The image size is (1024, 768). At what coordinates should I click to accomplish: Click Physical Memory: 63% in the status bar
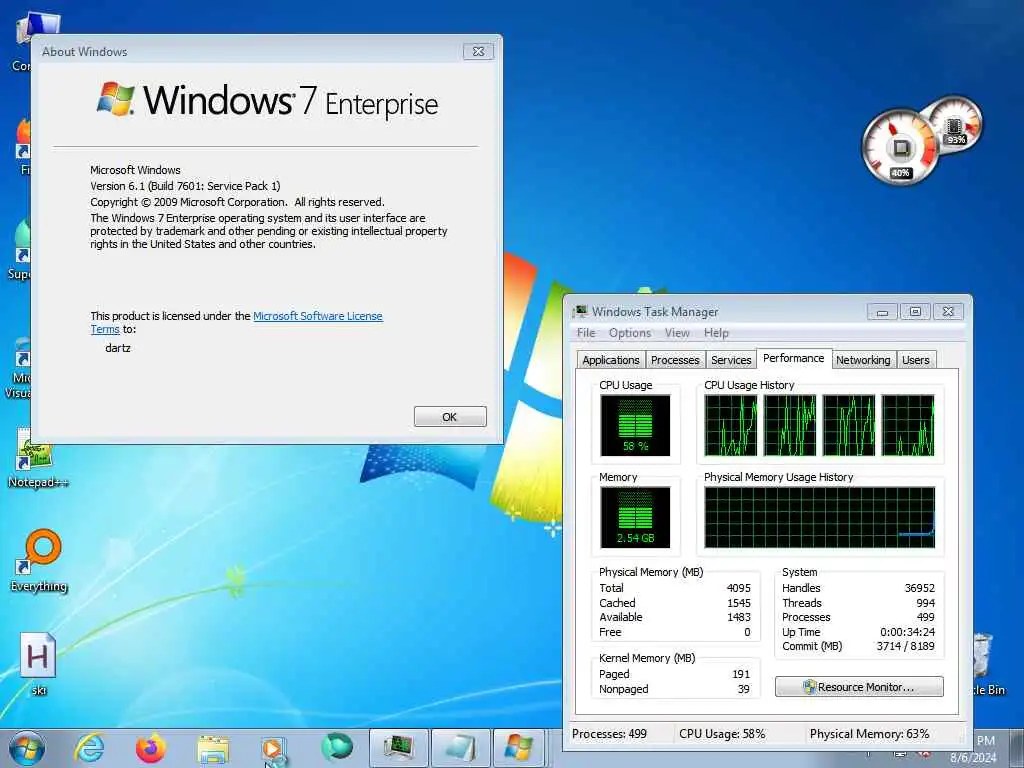[869, 734]
